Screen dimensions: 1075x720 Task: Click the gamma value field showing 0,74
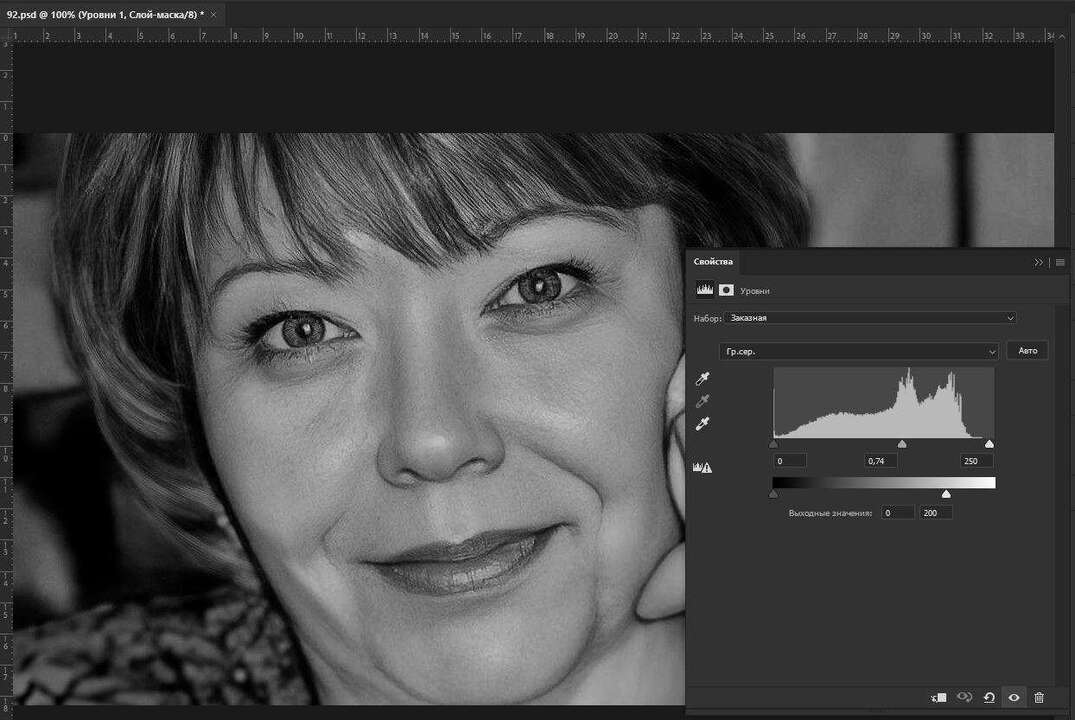click(x=881, y=461)
